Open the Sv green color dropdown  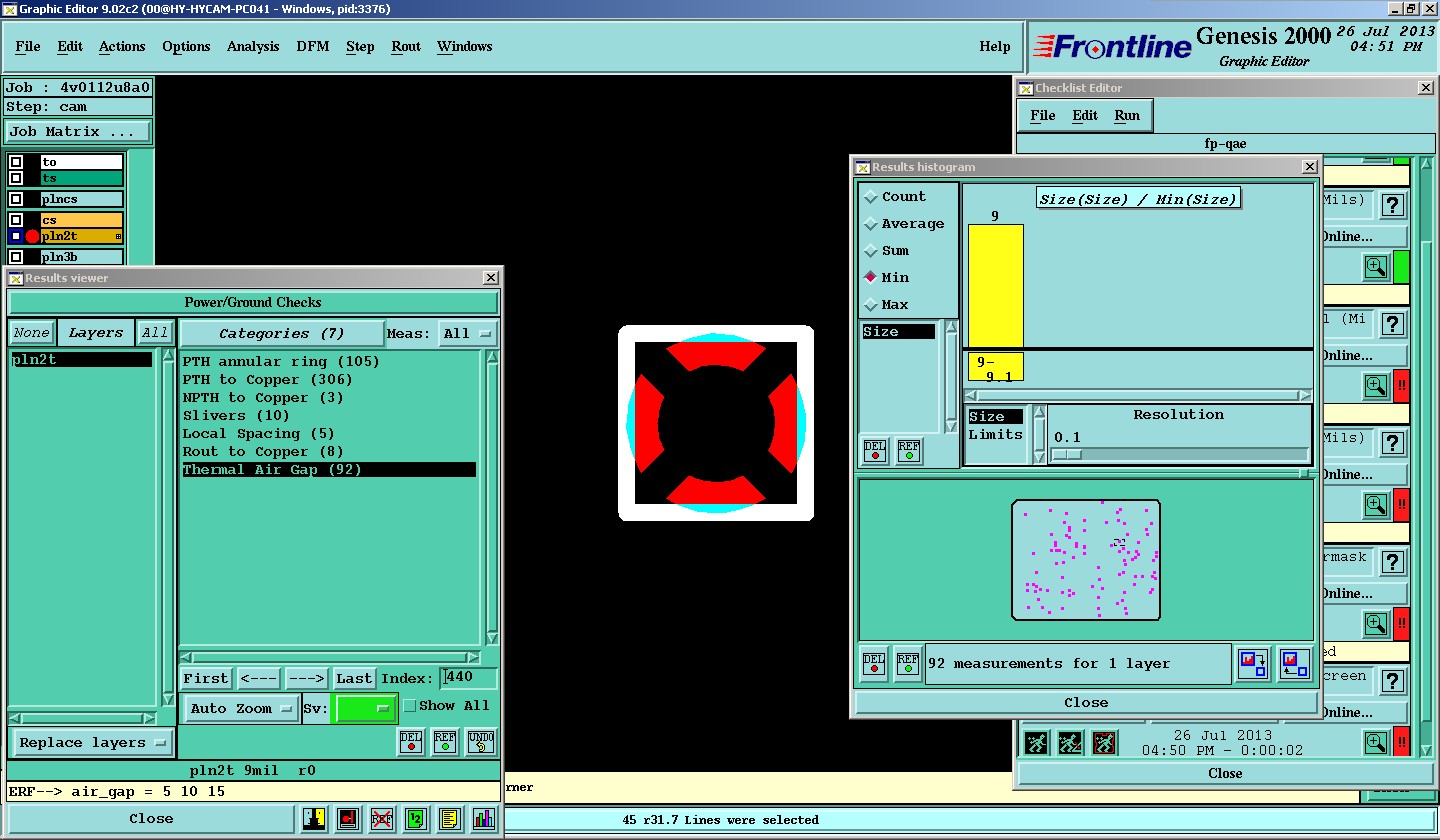pos(366,708)
